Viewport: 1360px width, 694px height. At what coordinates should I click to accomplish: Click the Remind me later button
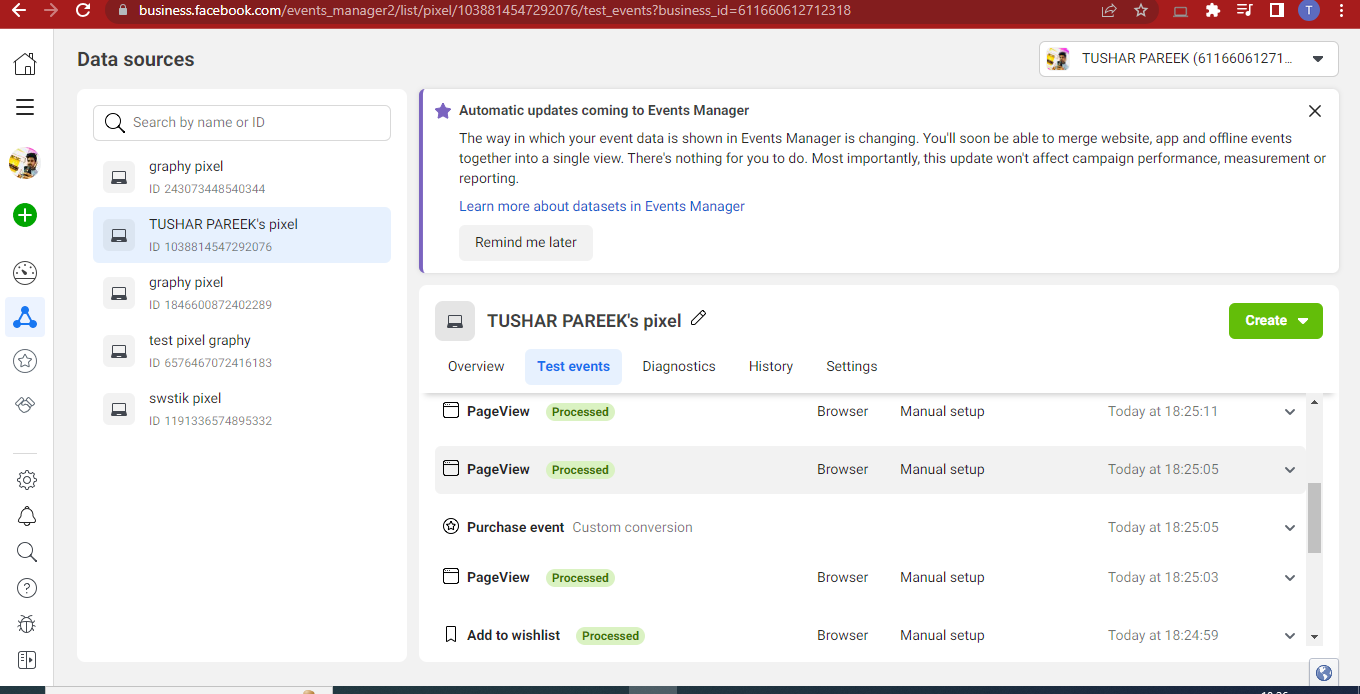[x=526, y=243]
